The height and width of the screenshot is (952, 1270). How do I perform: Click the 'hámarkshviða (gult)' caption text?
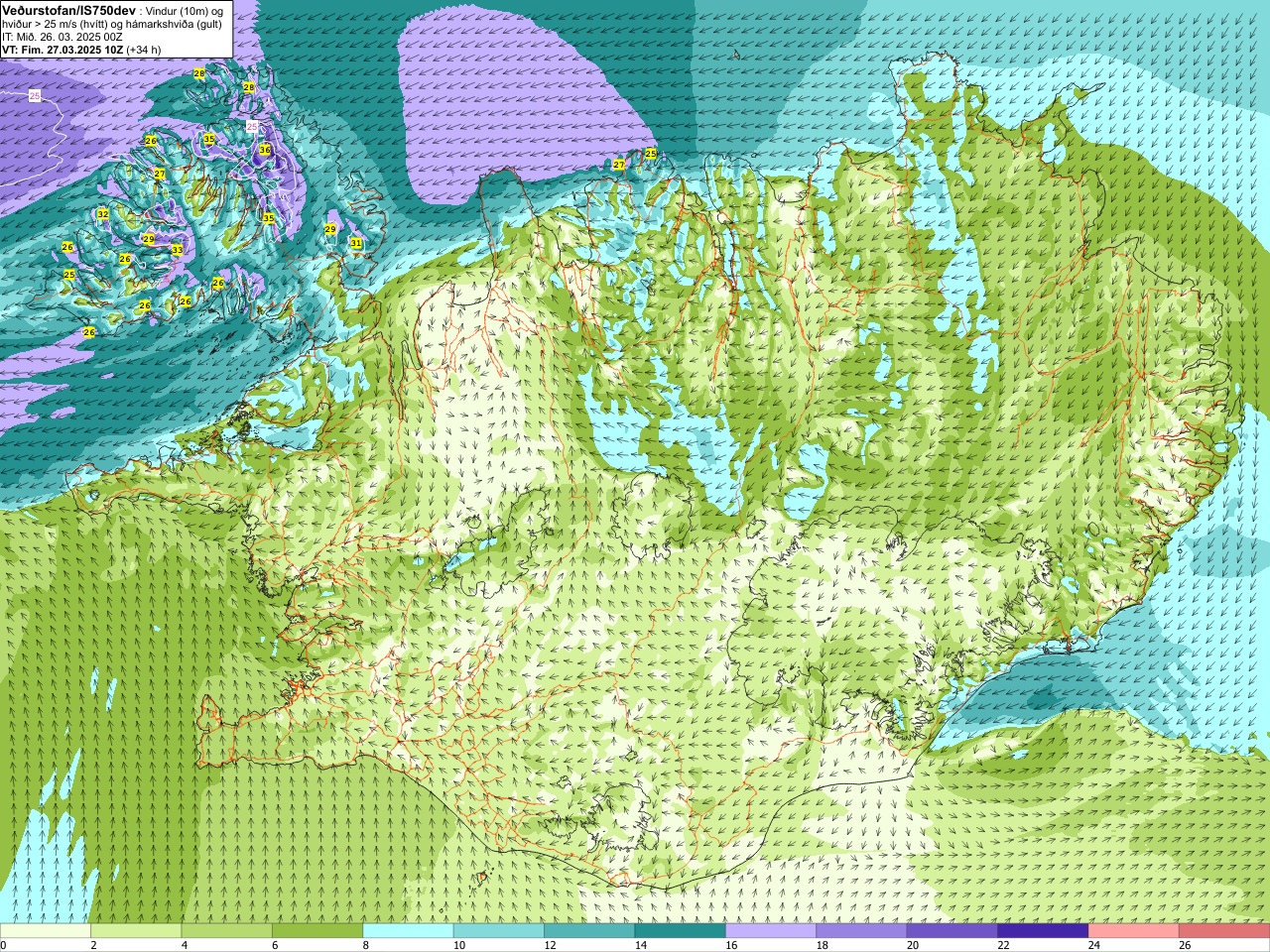tap(175, 24)
